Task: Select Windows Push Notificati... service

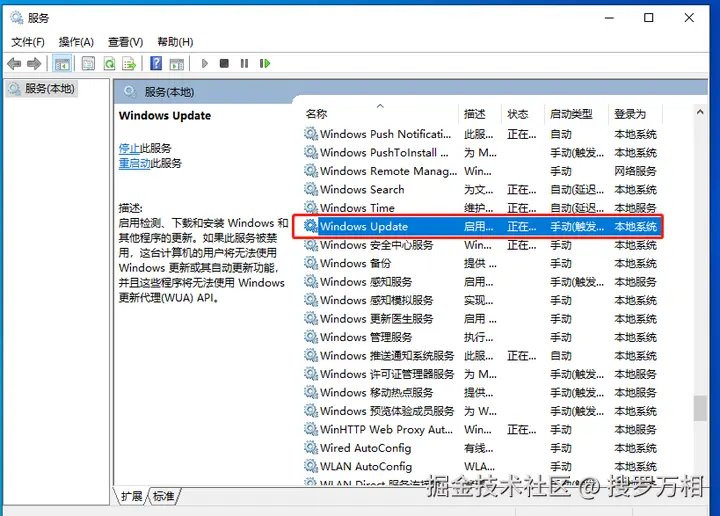Action: pos(482,134)
